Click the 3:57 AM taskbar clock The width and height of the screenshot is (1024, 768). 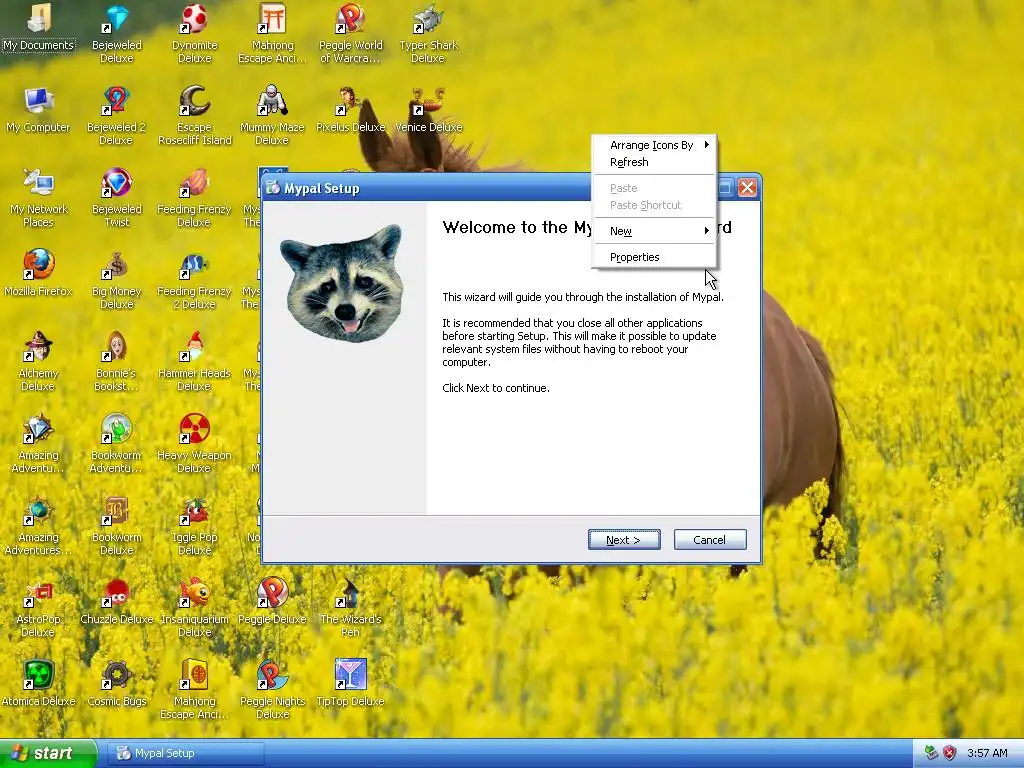(x=987, y=753)
